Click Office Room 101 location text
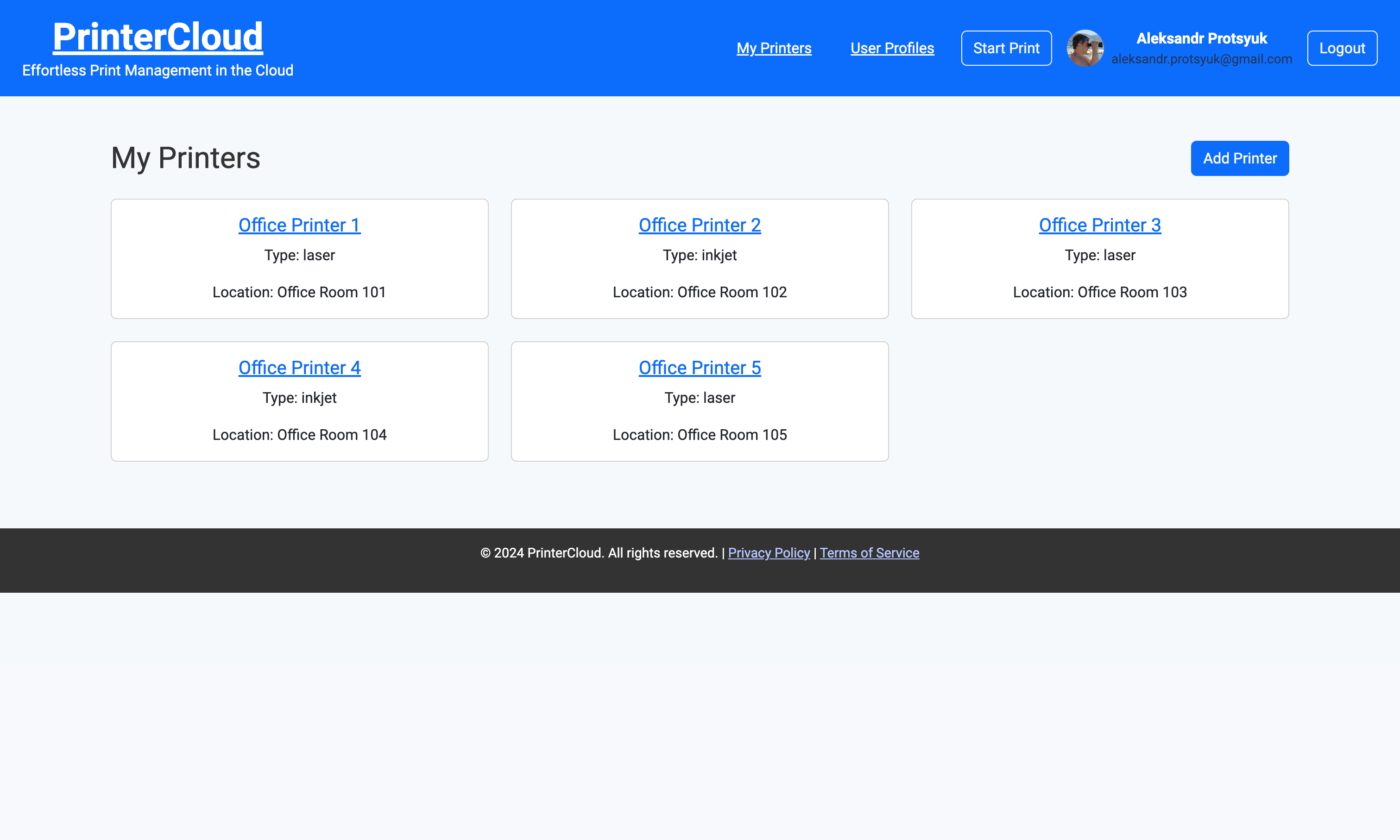Viewport: 1400px width, 840px height. (299, 292)
